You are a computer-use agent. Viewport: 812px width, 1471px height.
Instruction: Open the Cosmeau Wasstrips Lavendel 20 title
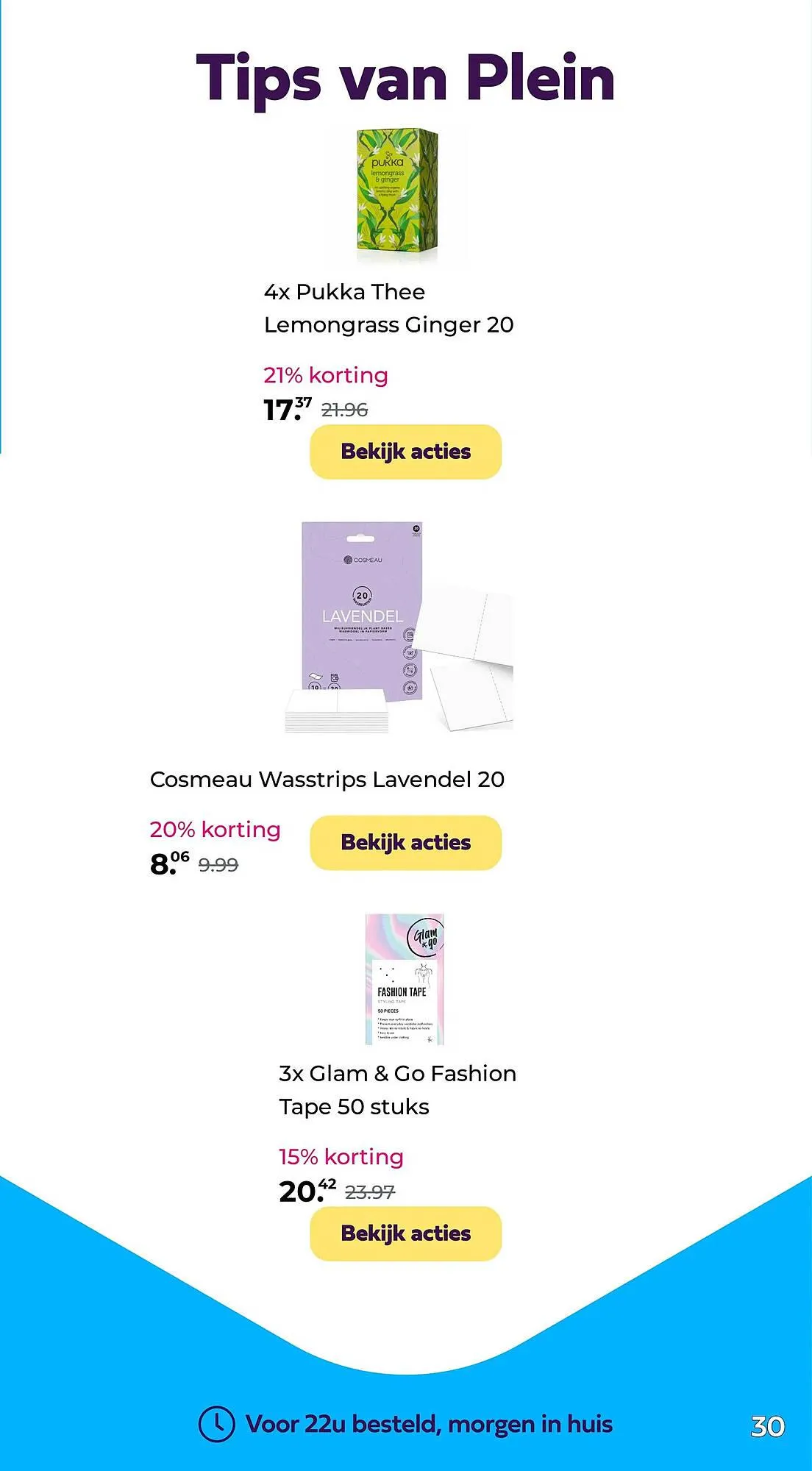327,779
